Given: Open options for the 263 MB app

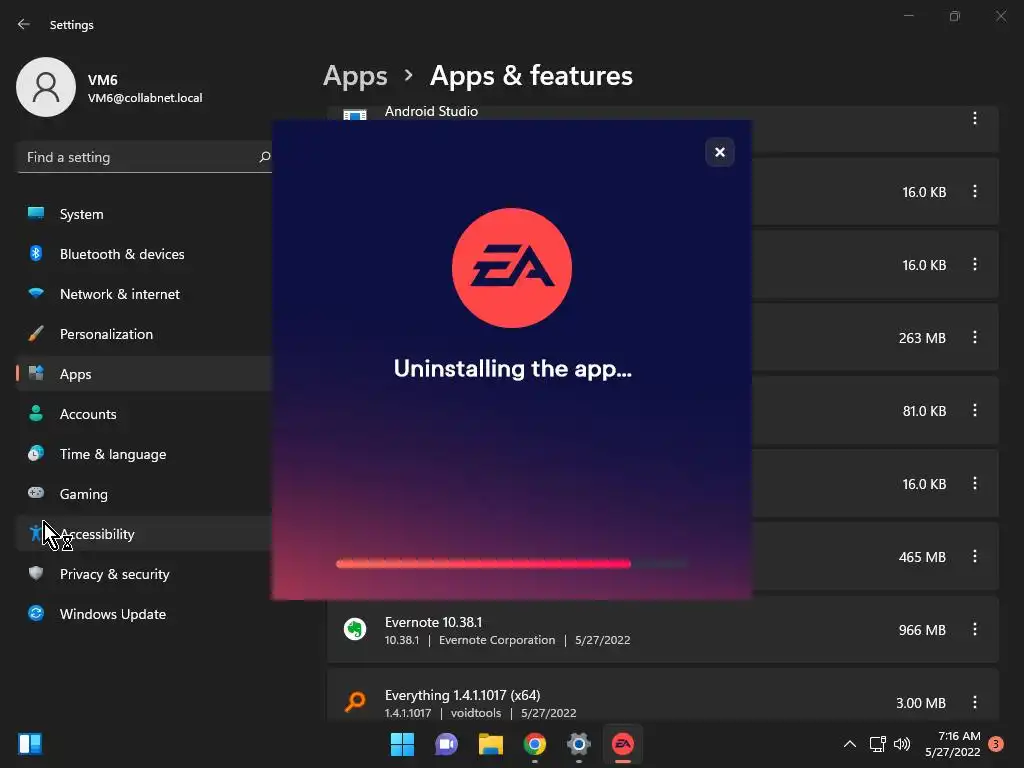Looking at the screenshot, I should point(974,337).
